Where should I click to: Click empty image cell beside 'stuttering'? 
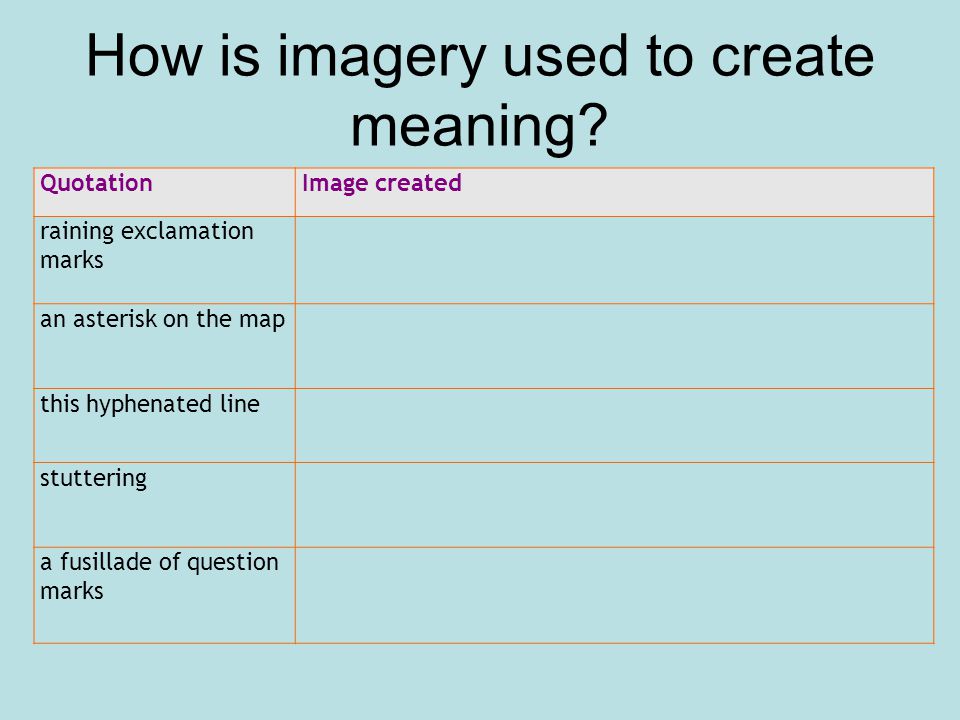point(614,504)
